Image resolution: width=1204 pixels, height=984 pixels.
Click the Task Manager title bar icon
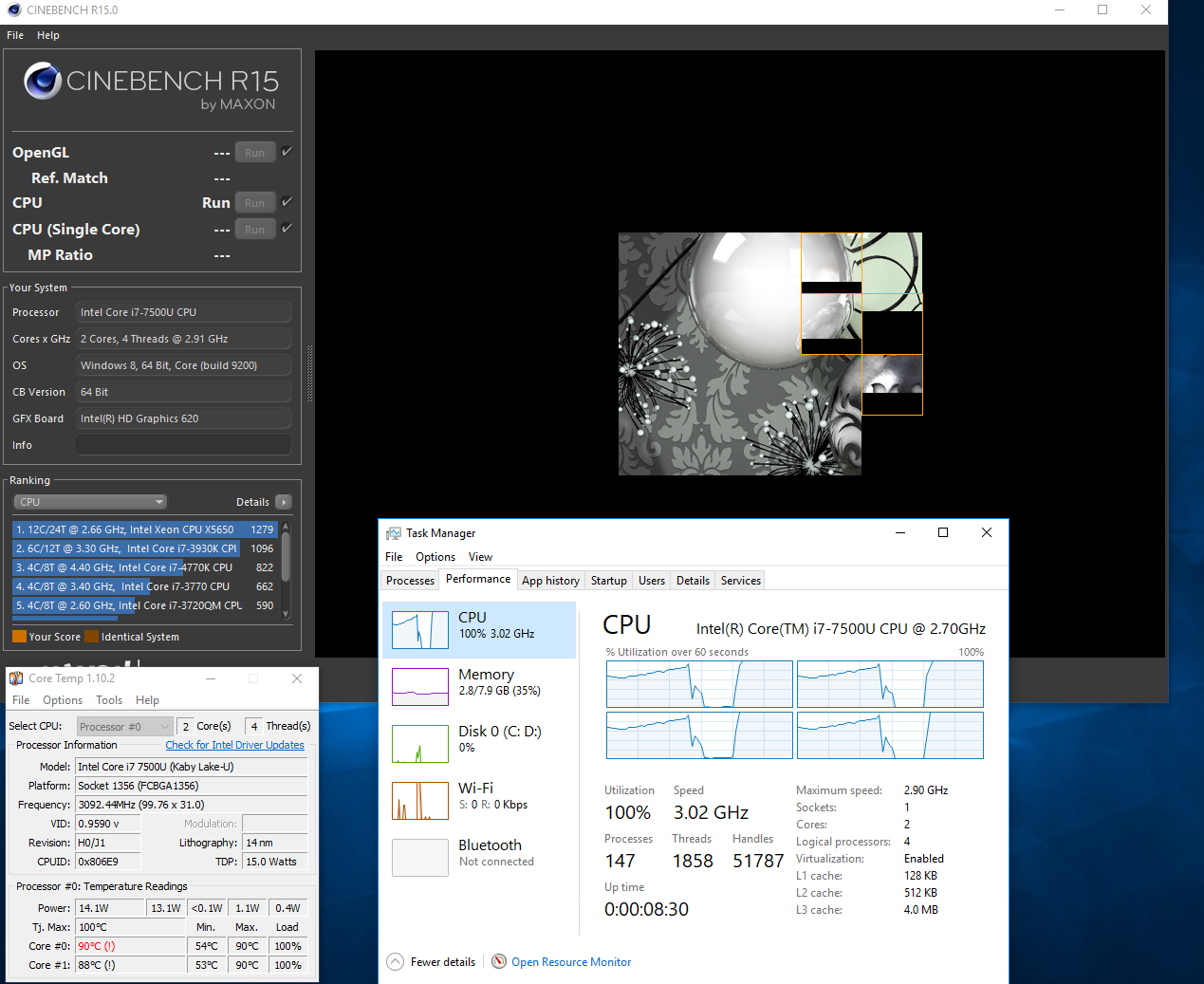394,533
